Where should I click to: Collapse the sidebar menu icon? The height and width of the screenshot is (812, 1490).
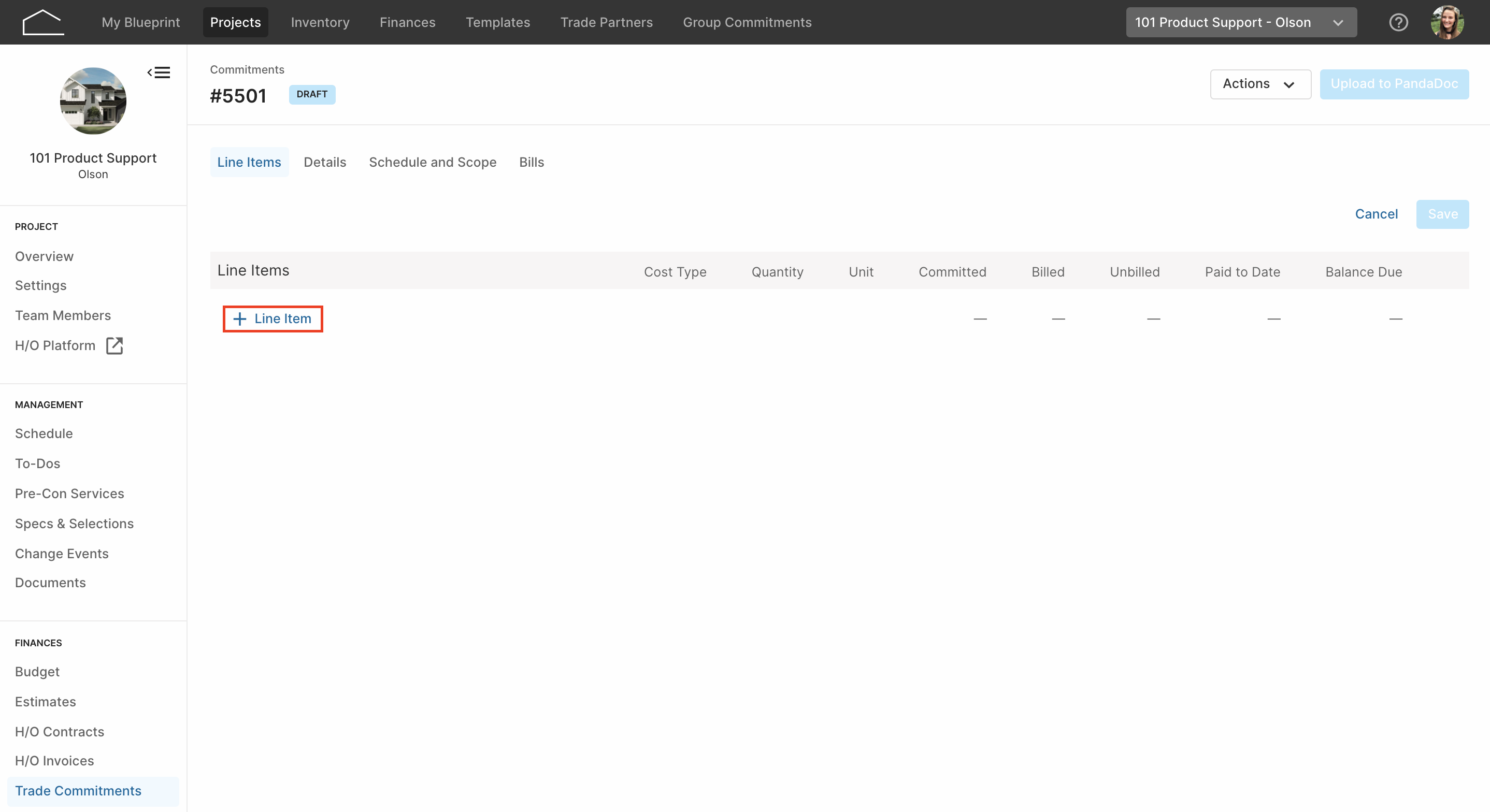coord(159,72)
